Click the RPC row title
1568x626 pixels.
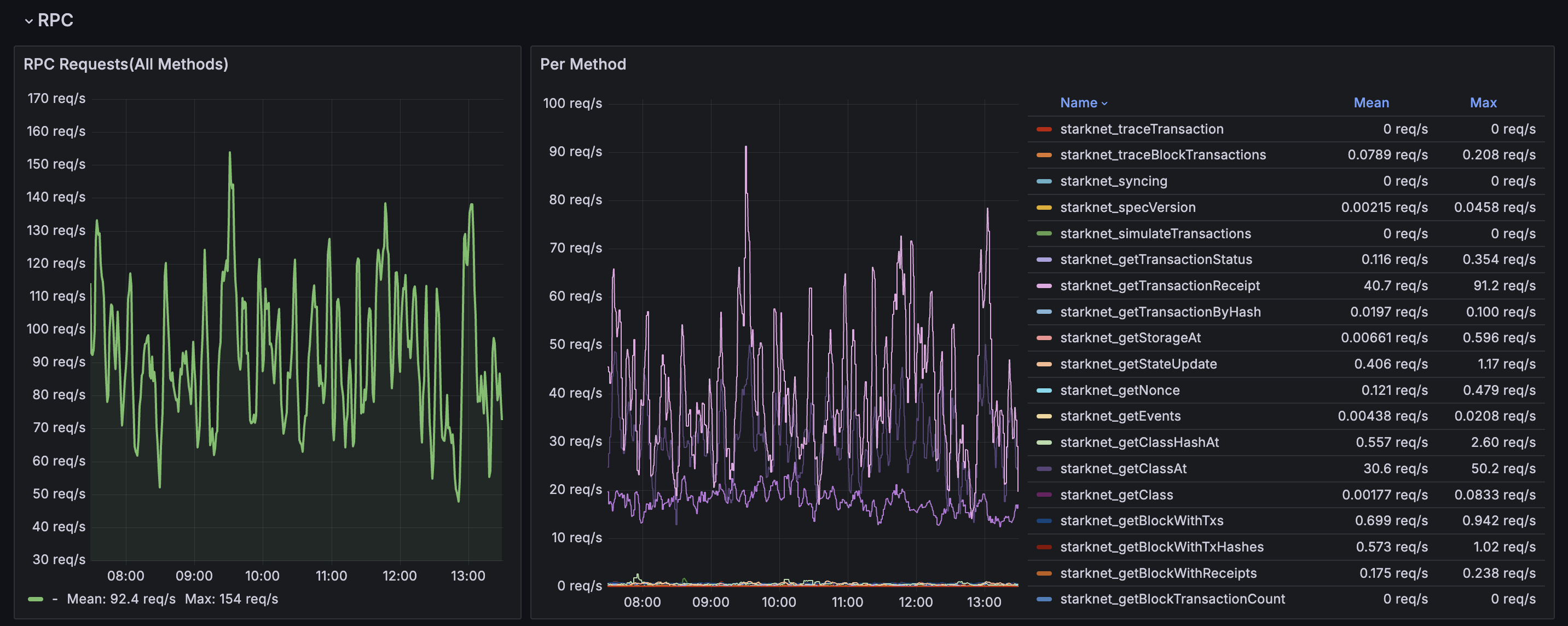(55, 20)
